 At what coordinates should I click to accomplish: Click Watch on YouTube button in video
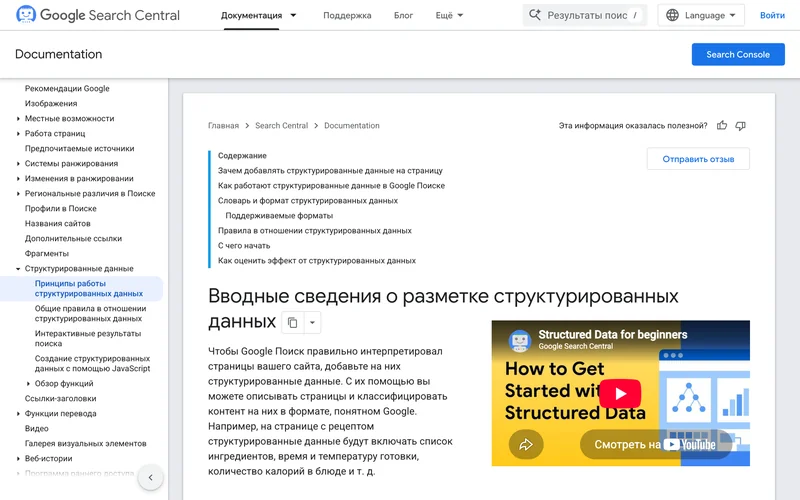click(x=656, y=444)
